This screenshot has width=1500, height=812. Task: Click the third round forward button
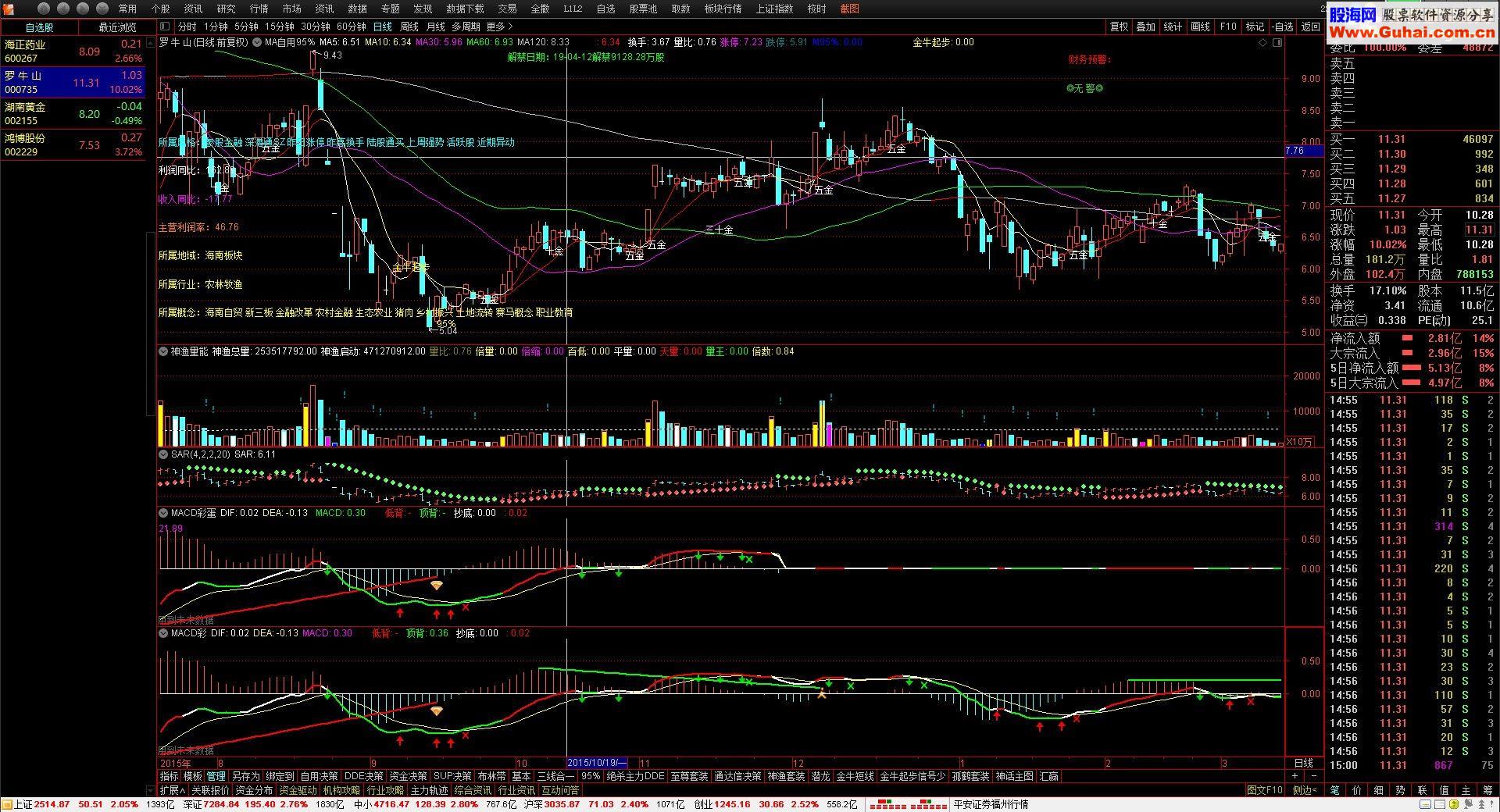pos(83,9)
